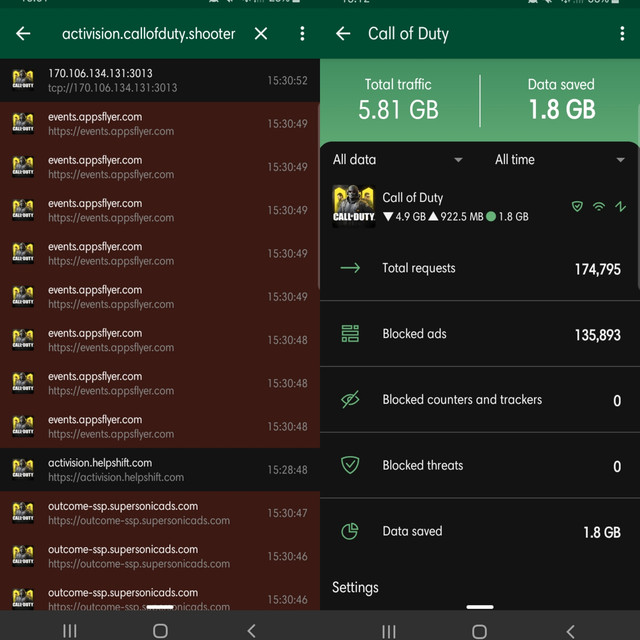The width and height of the screenshot is (640, 640).
Task: Go back from the Call of Duty stats screen
Action: (343, 33)
